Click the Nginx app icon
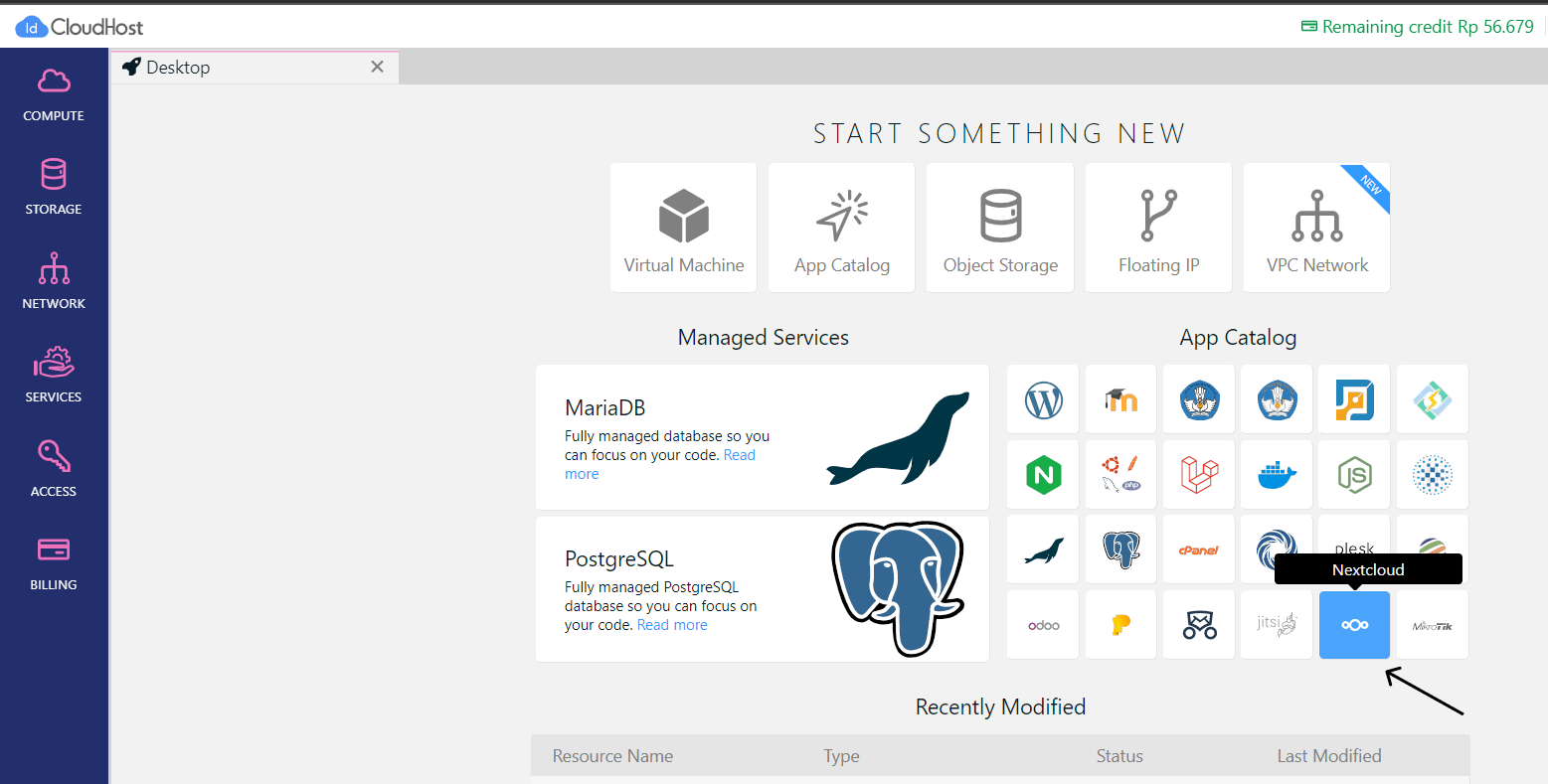This screenshot has width=1548, height=784. (x=1042, y=474)
